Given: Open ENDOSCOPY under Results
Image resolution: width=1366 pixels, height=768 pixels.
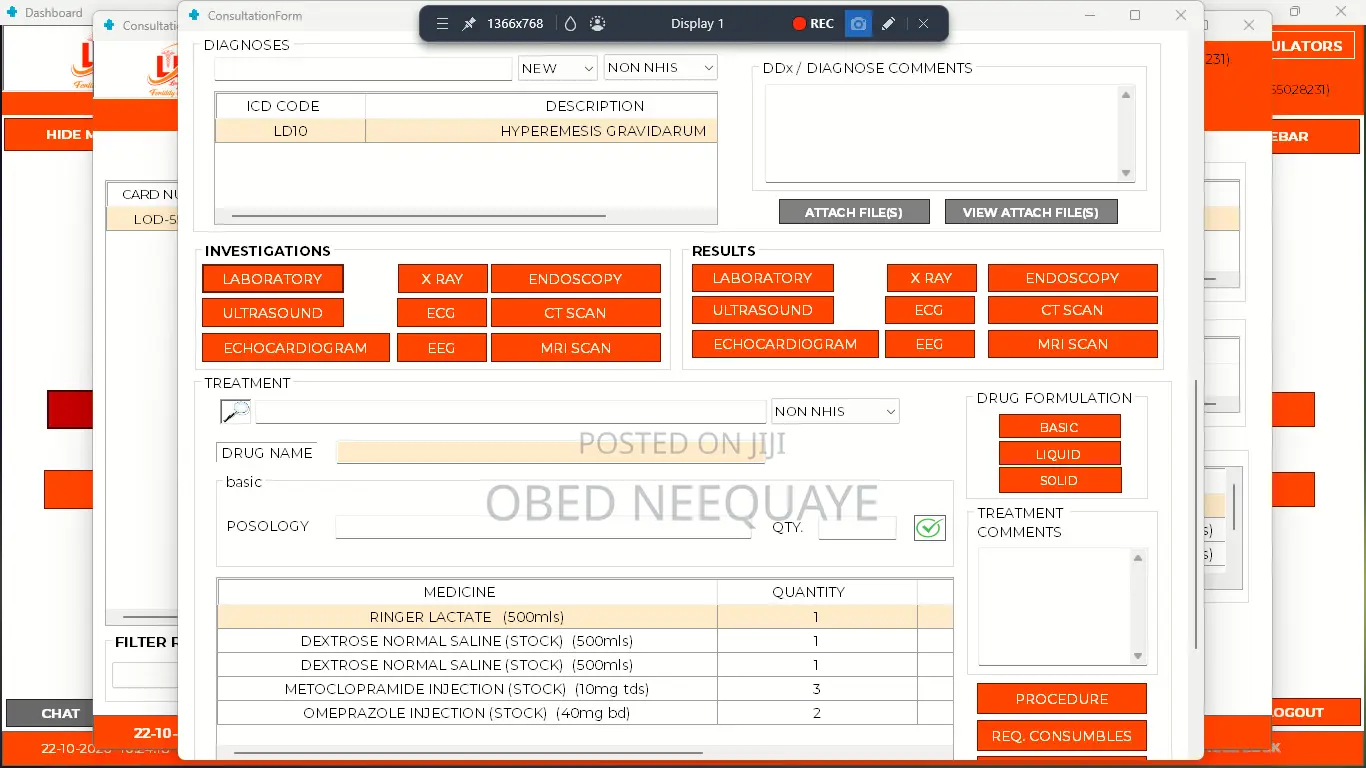Looking at the screenshot, I should tap(1072, 278).
